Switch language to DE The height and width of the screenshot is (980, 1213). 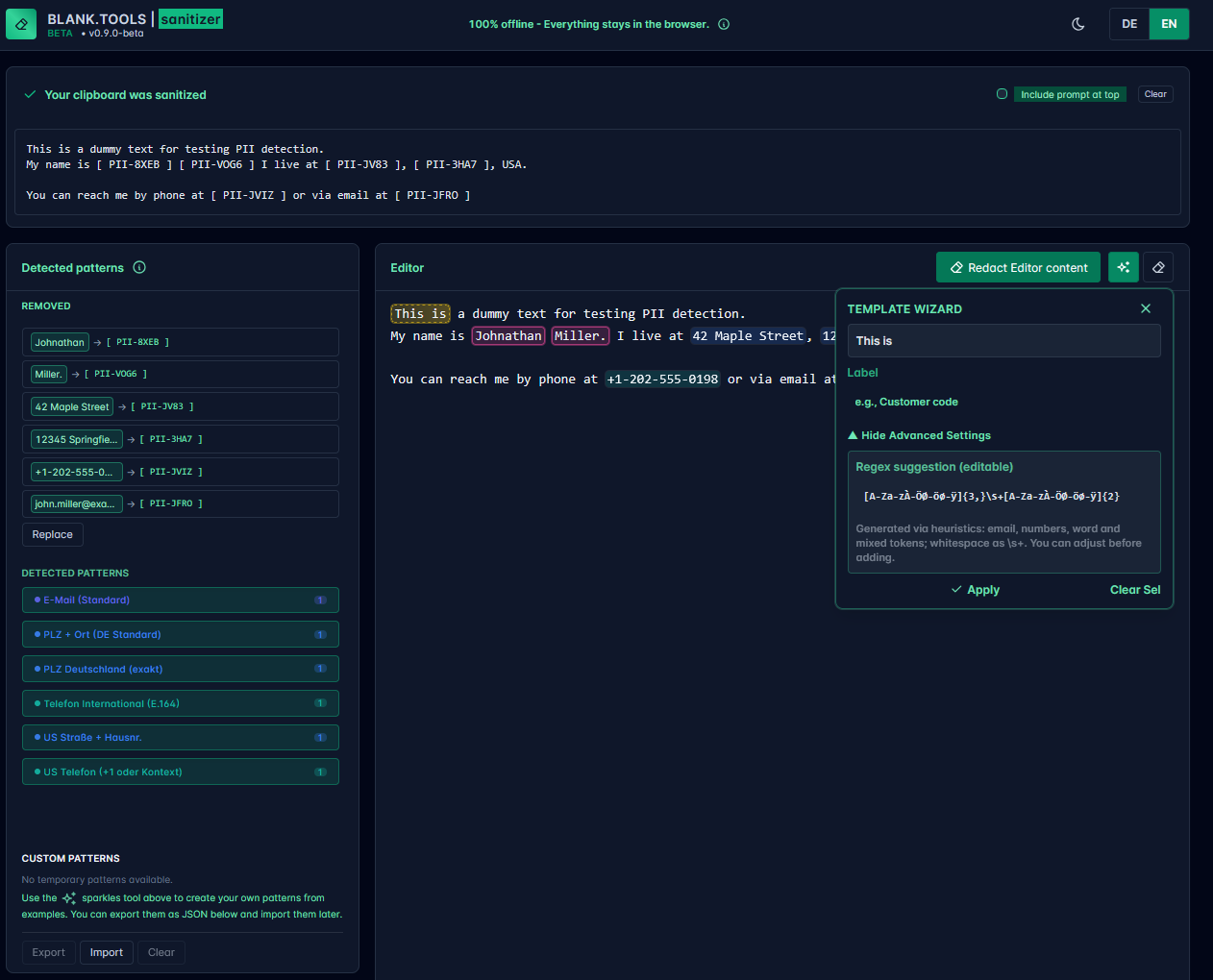[x=1129, y=24]
